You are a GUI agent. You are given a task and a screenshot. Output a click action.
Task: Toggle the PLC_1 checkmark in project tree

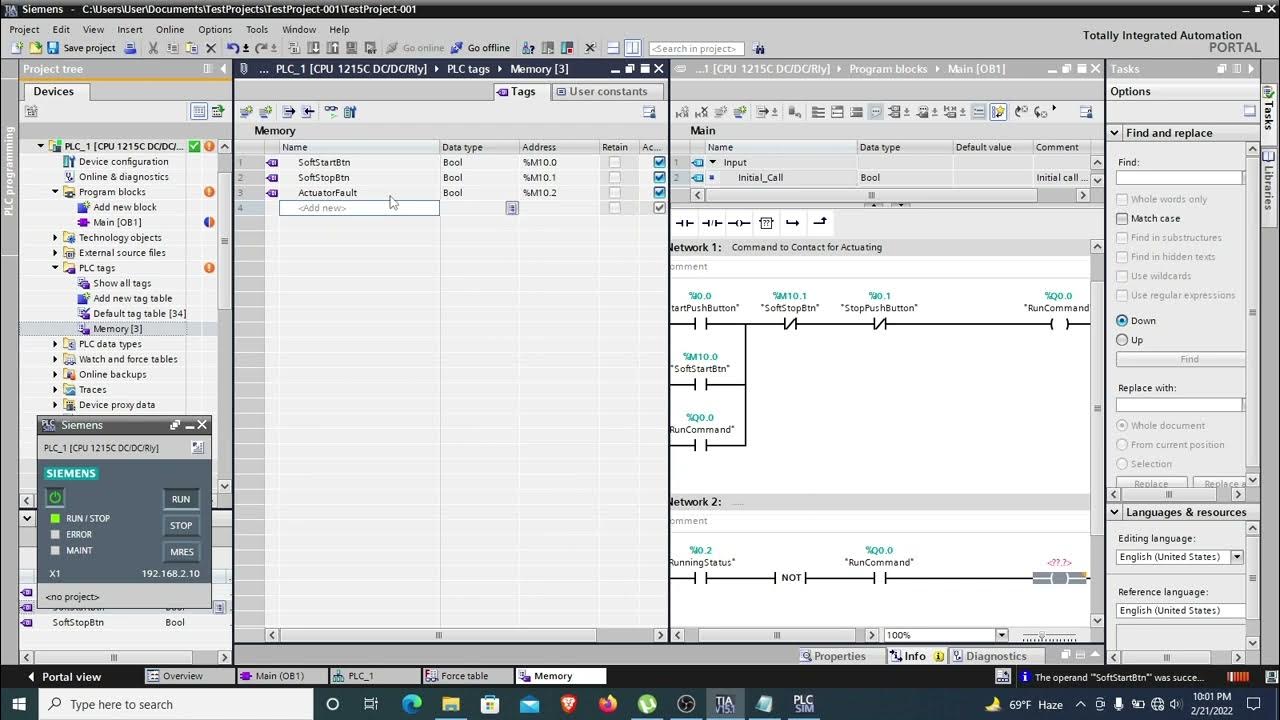point(195,146)
